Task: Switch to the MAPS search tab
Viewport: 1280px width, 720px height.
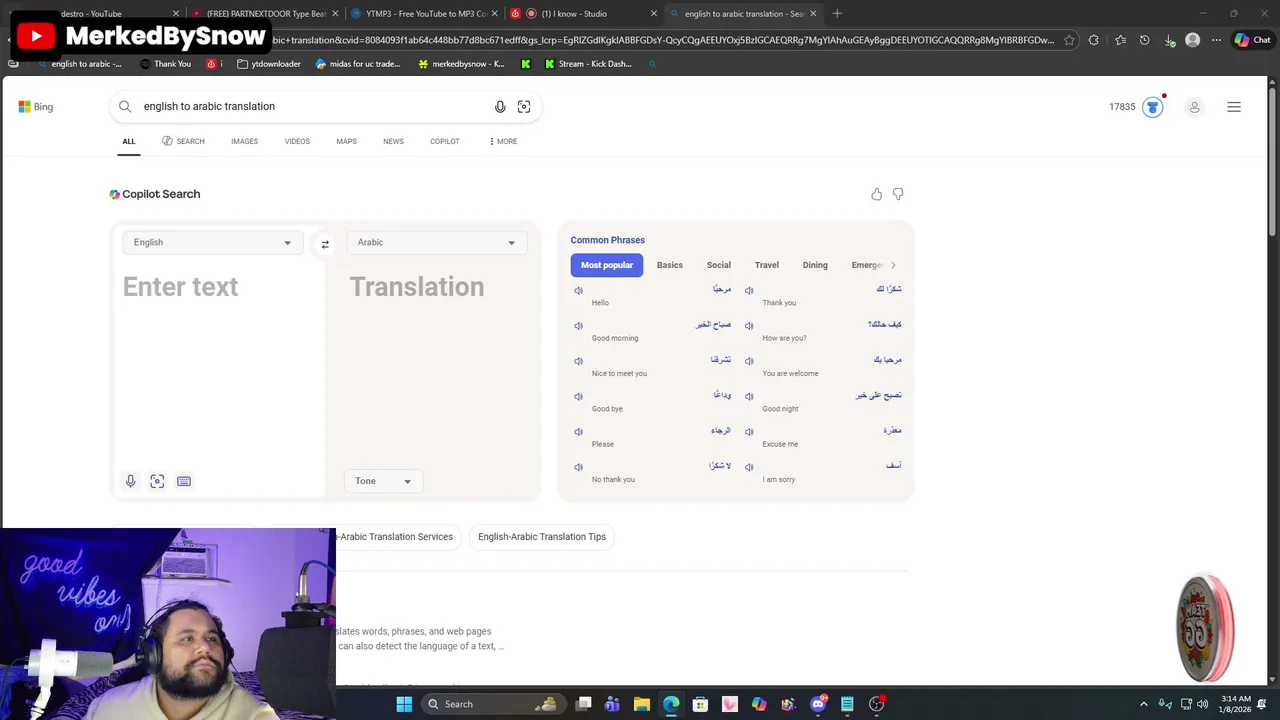Action: tap(346, 142)
